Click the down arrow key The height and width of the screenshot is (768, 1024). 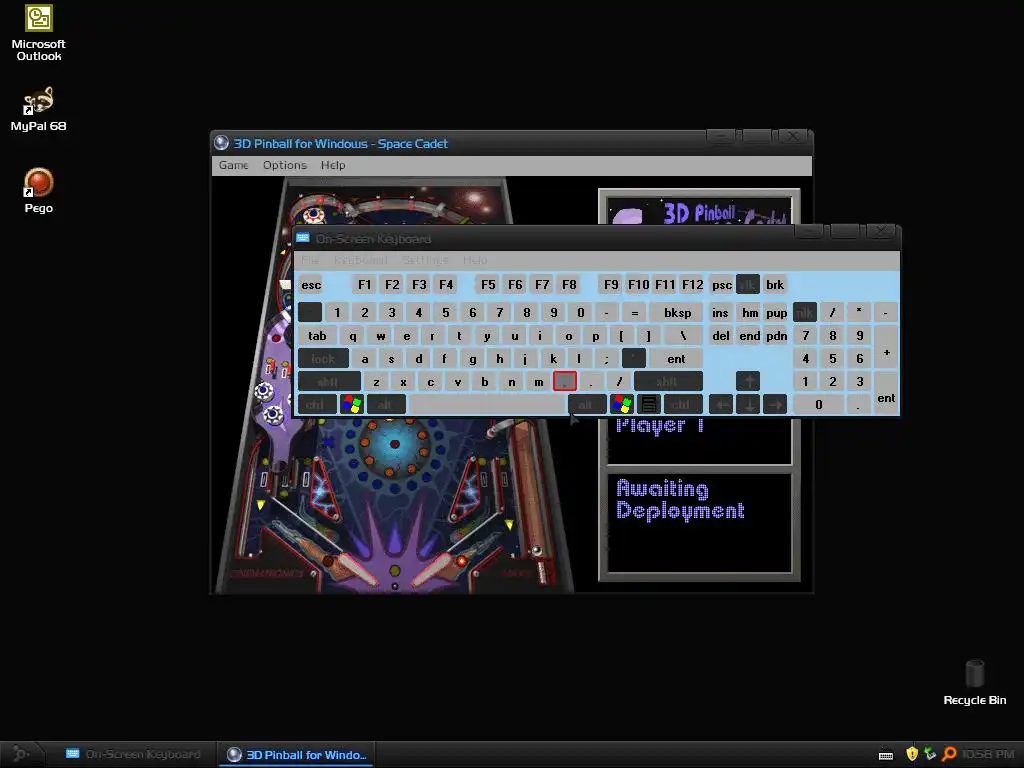click(x=748, y=404)
